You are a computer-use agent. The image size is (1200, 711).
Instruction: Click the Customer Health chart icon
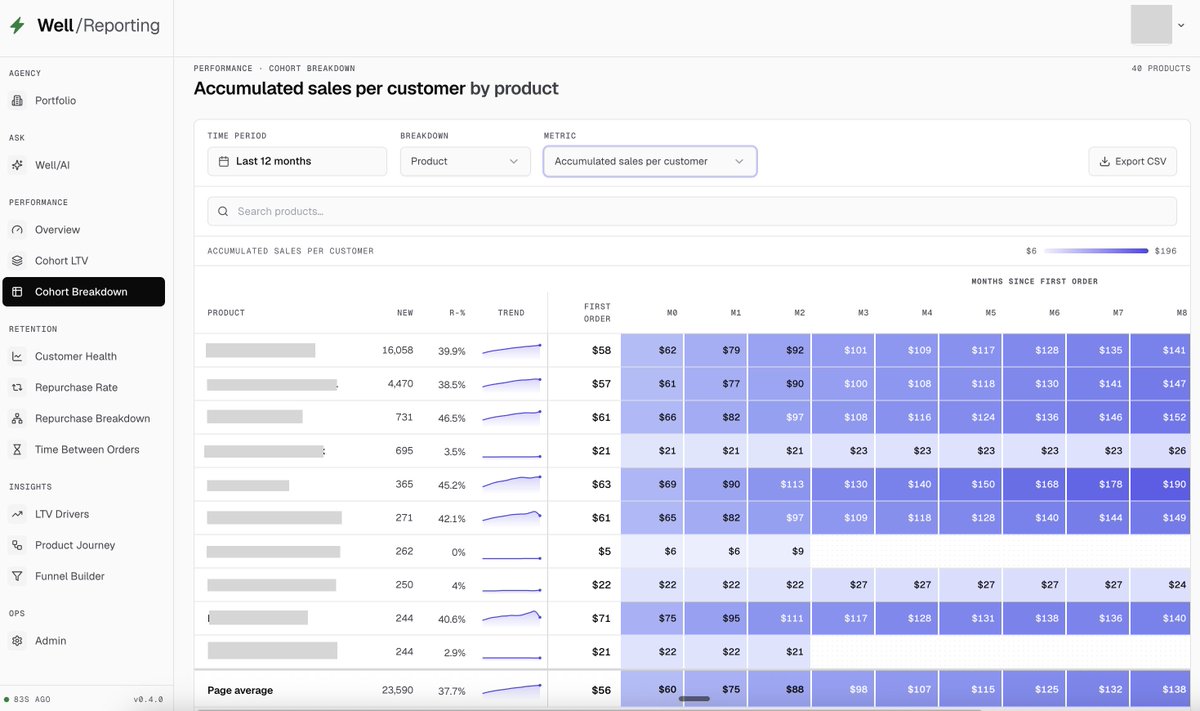click(16, 357)
